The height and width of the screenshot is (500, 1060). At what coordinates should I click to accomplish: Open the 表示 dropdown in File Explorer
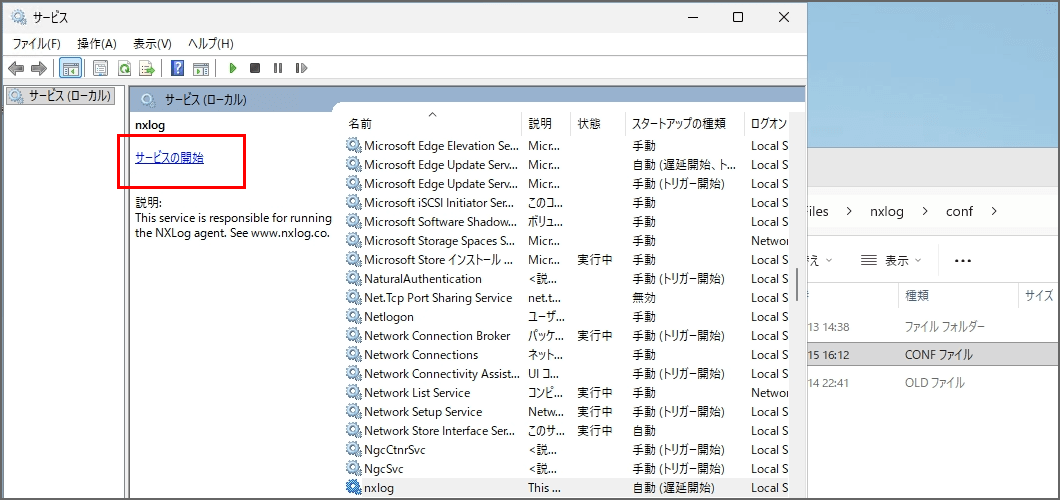coord(890,260)
